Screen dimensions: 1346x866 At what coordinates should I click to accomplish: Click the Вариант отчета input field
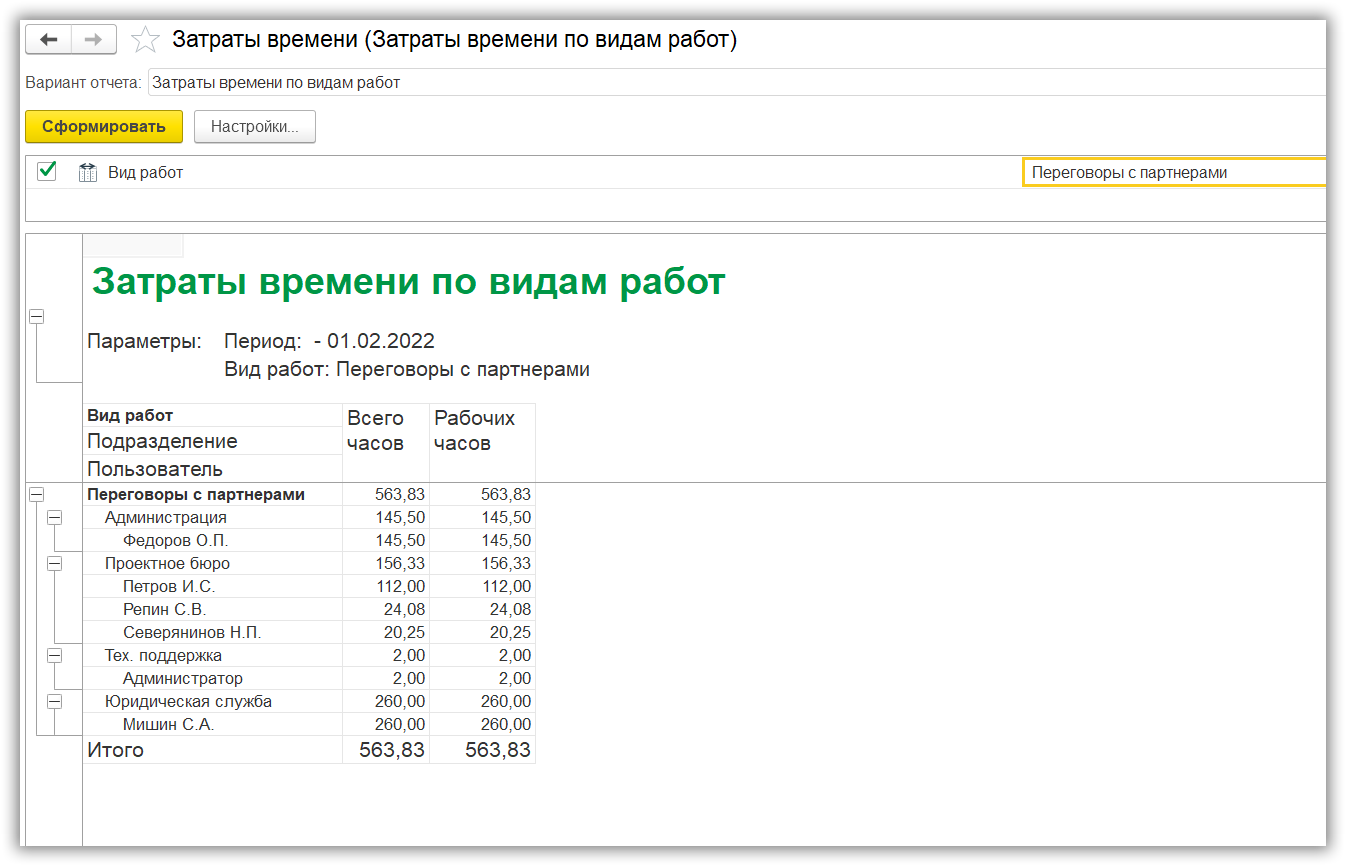coord(736,83)
